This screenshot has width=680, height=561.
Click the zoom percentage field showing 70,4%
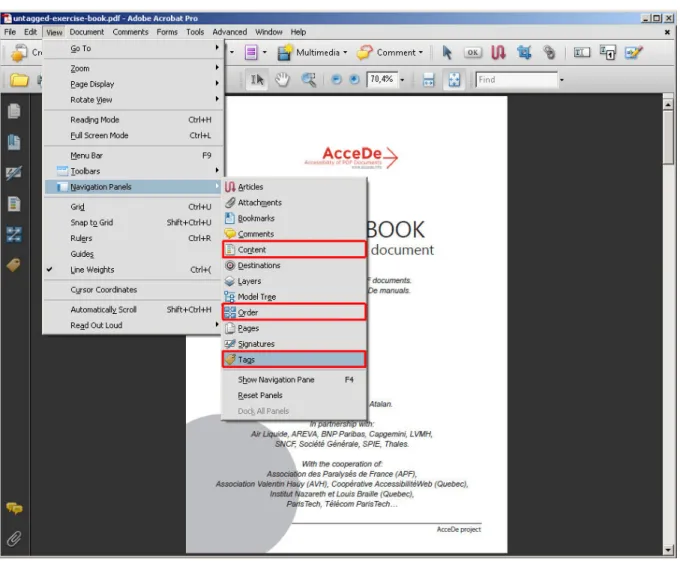point(382,79)
